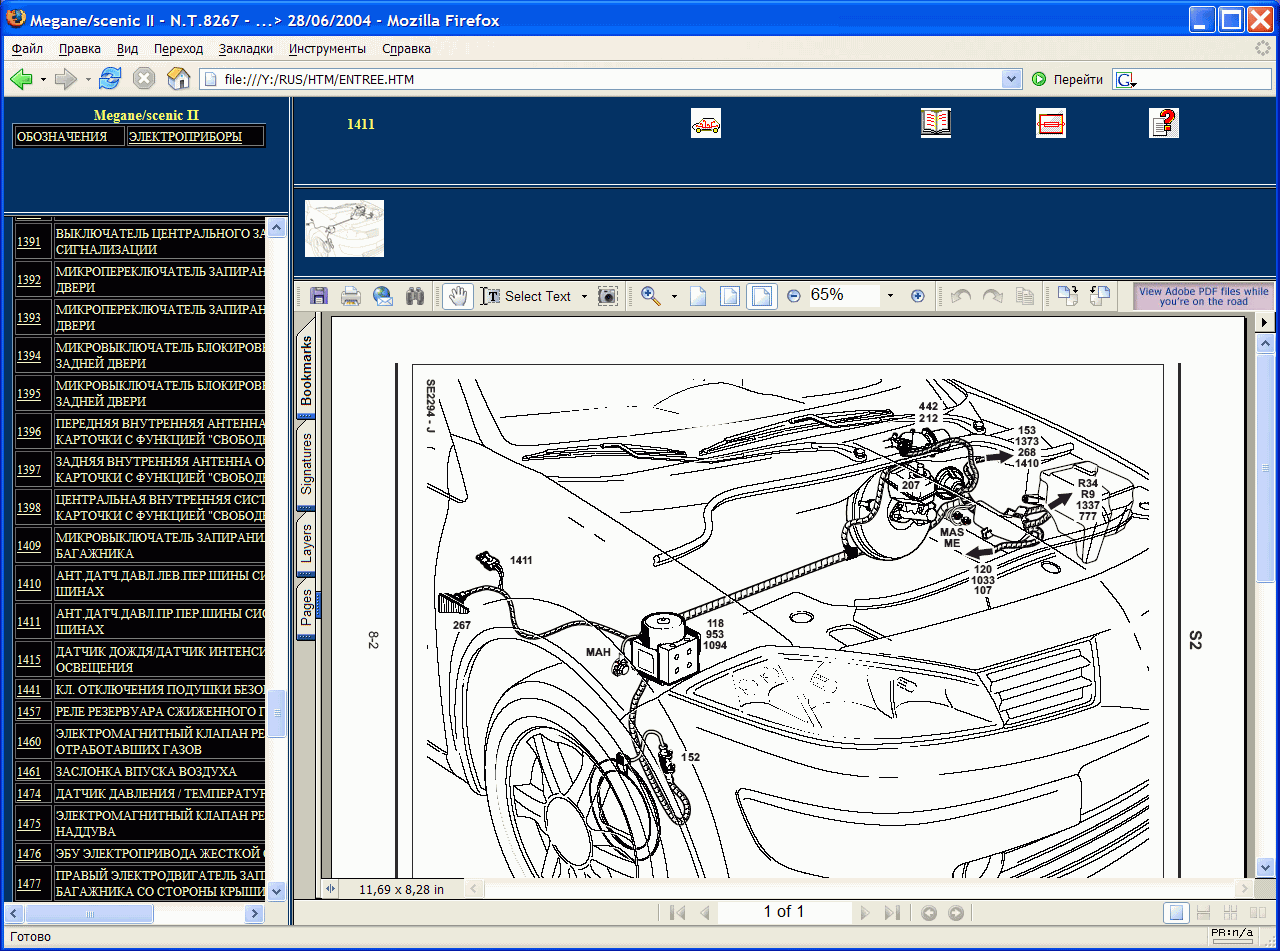Open the book icon in top header
Screen dimensions: 1280x951
tap(936, 123)
